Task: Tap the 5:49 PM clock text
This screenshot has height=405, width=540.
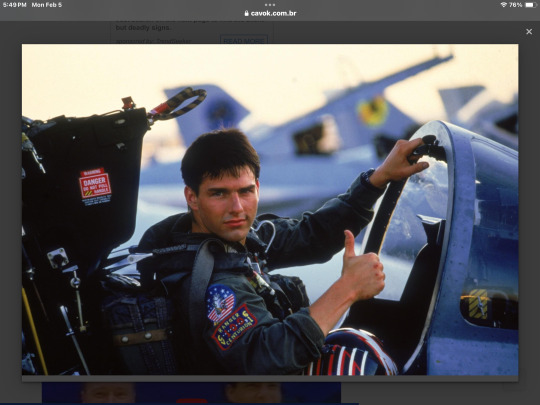Action: point(14,5)
